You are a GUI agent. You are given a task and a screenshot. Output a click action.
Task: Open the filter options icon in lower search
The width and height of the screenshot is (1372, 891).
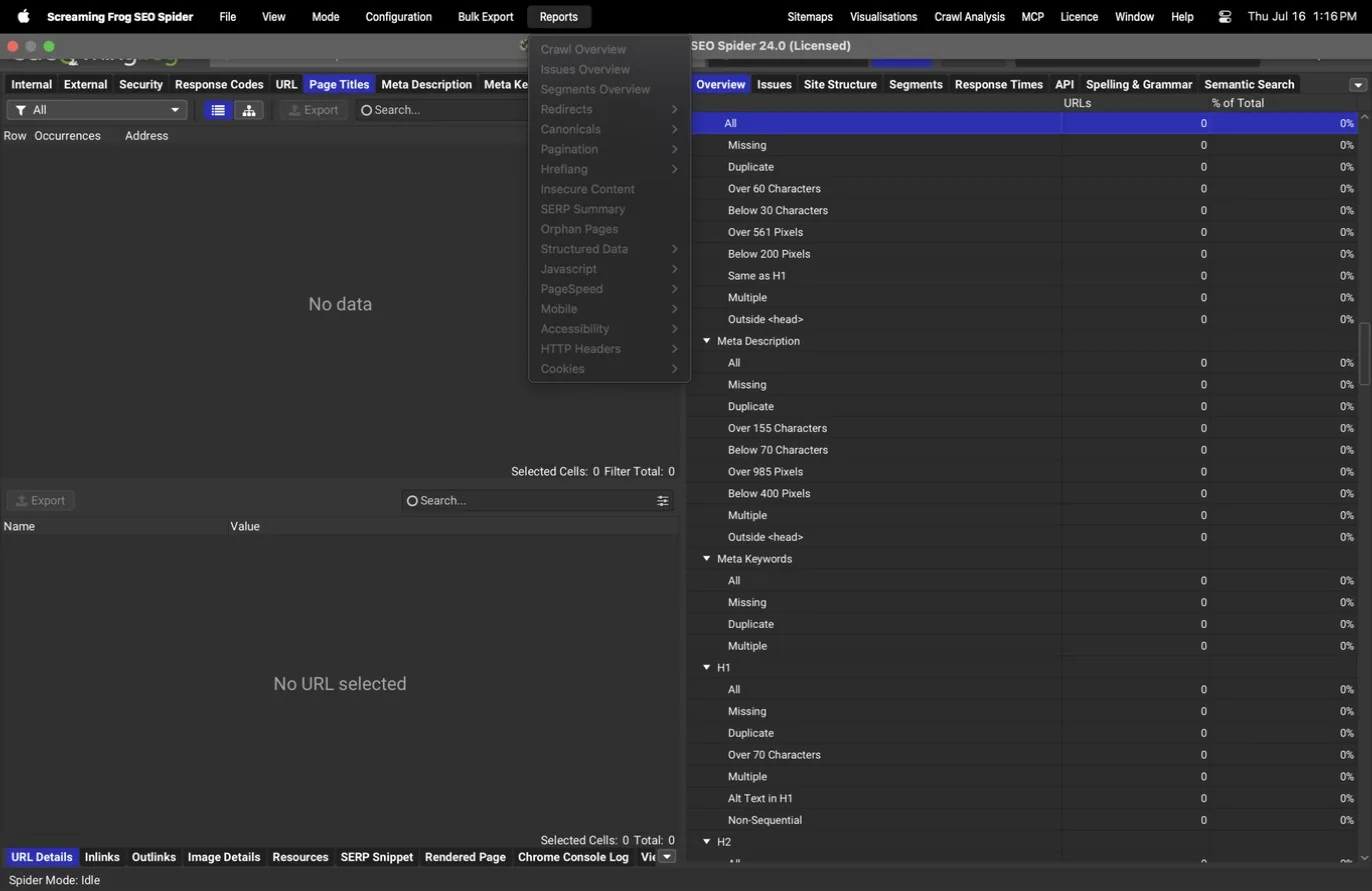coord(662,501)
